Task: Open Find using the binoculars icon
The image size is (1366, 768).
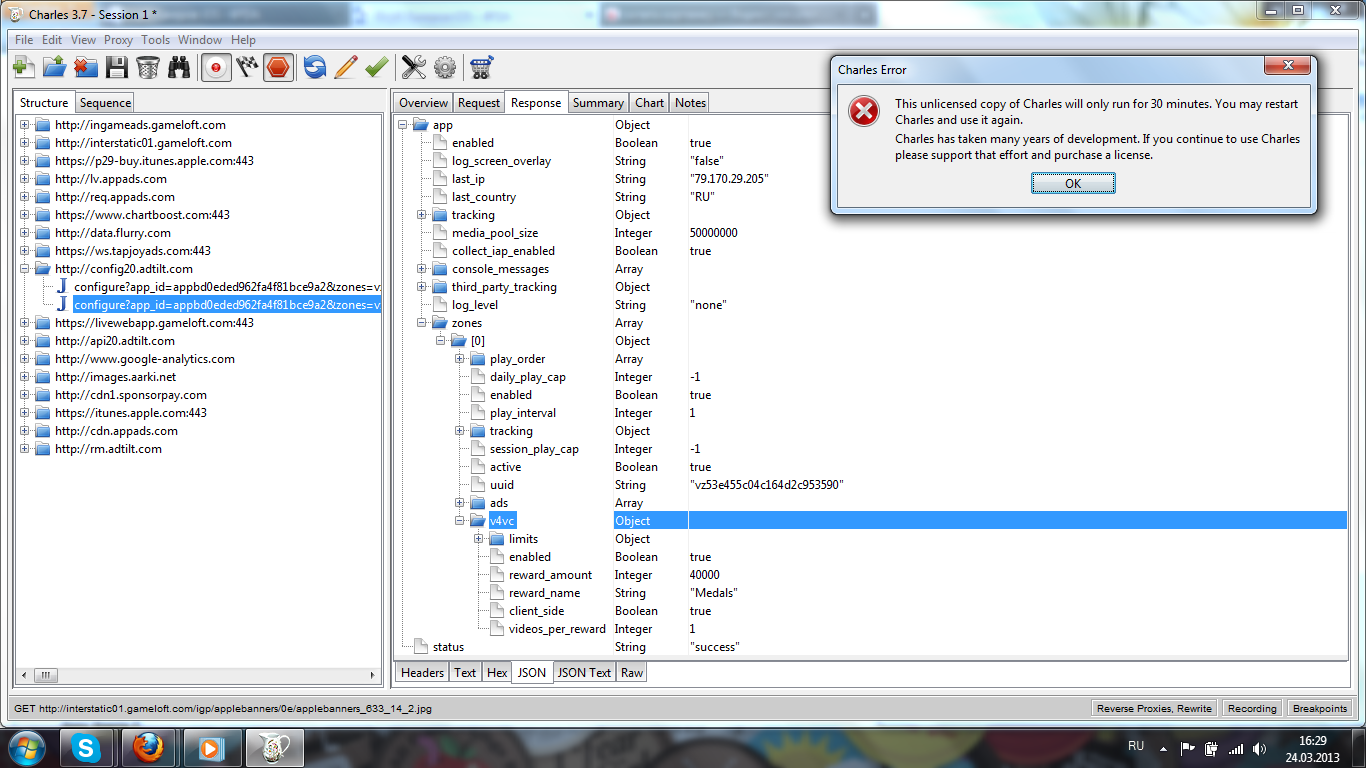Action: click(x=179, y=67)
